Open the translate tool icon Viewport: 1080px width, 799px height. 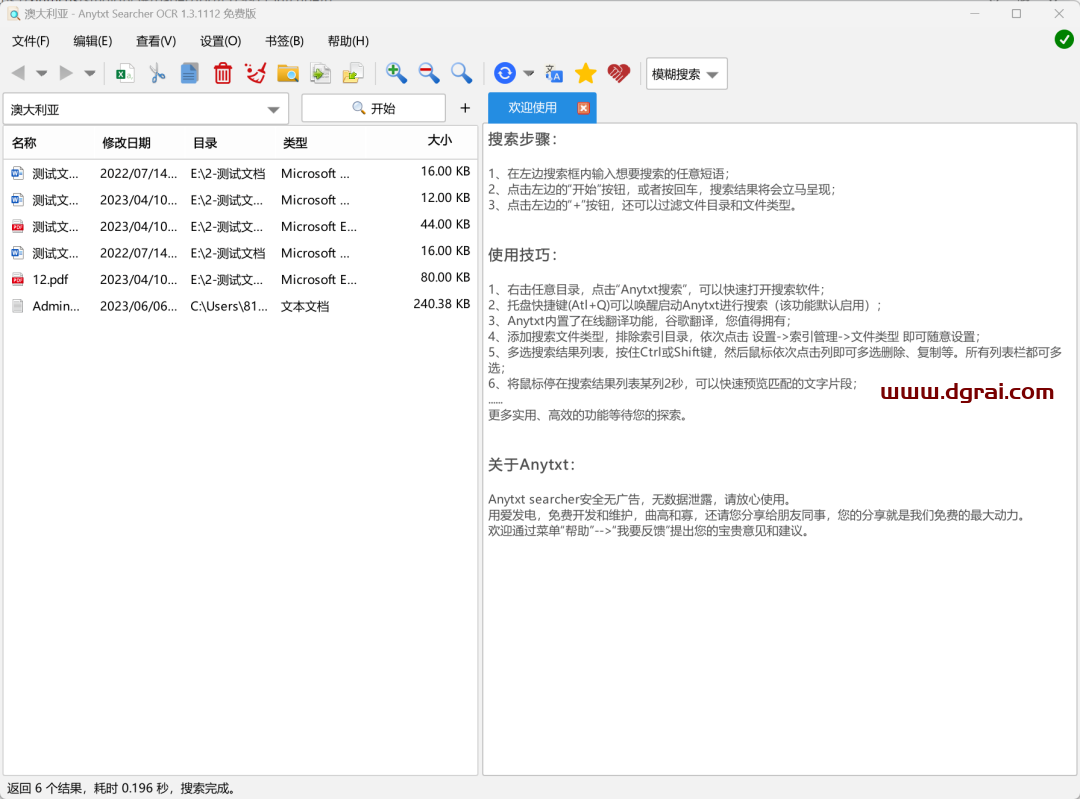[x=554, y=73]
